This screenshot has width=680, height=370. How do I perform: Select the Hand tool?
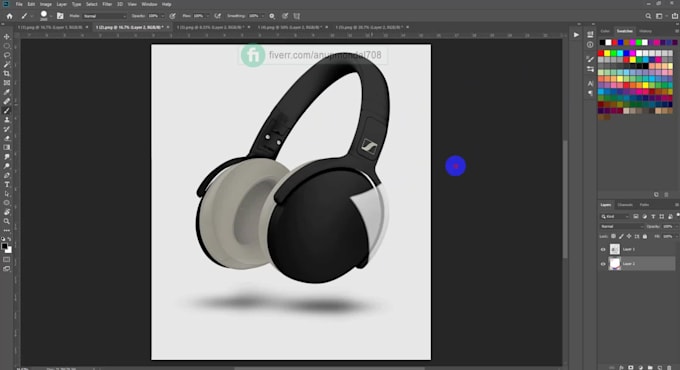(7, 212)
